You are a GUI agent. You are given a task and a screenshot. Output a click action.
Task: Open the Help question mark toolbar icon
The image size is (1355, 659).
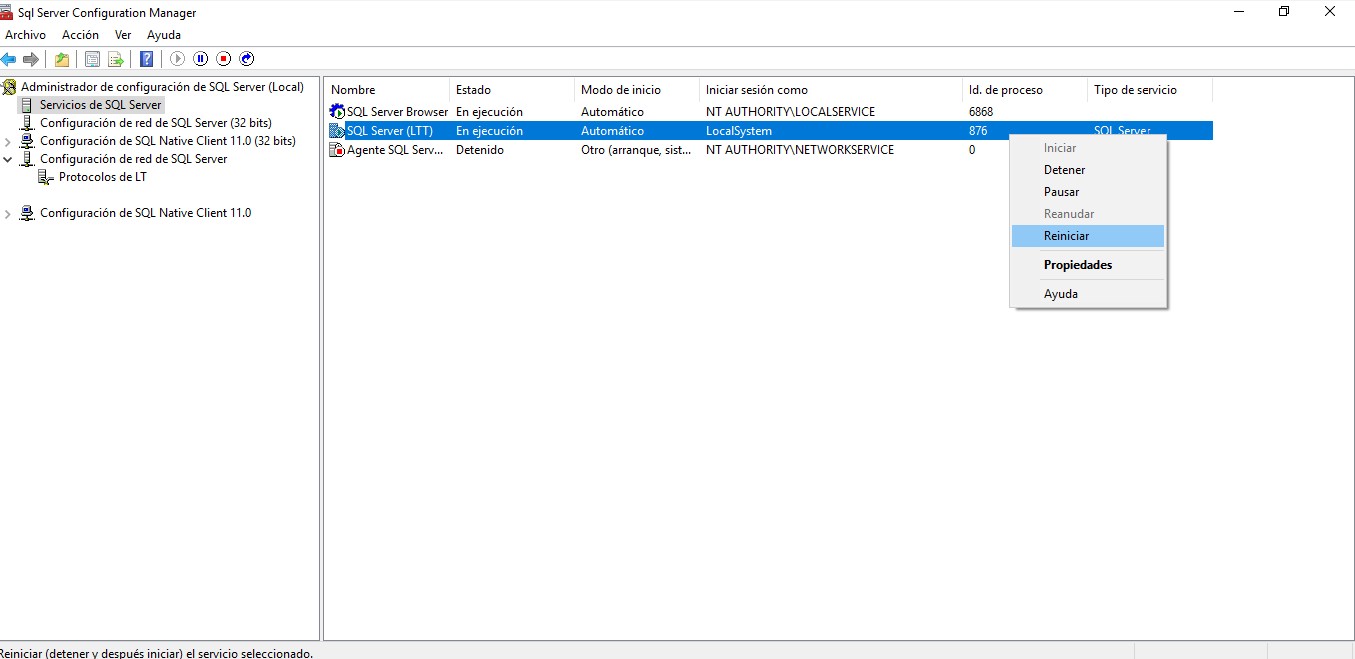147,59
